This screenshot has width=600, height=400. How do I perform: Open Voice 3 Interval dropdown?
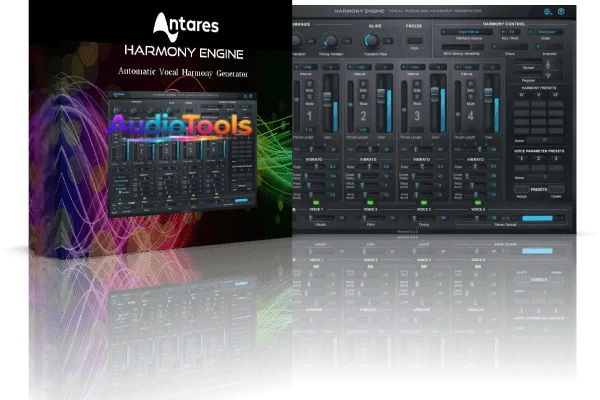[x=413, y=67]
